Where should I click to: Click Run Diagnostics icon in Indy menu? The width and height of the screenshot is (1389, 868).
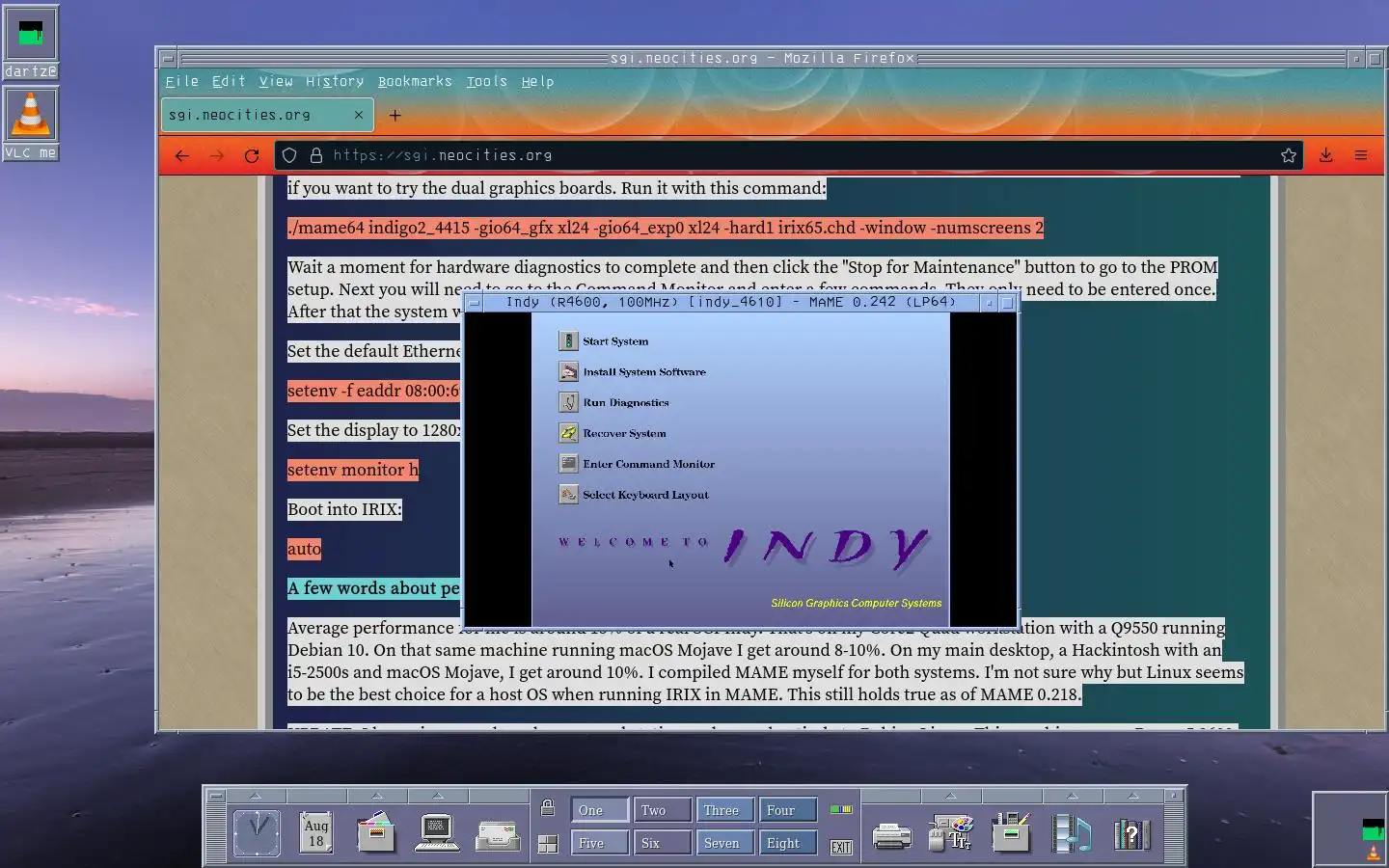click(568, 402)
